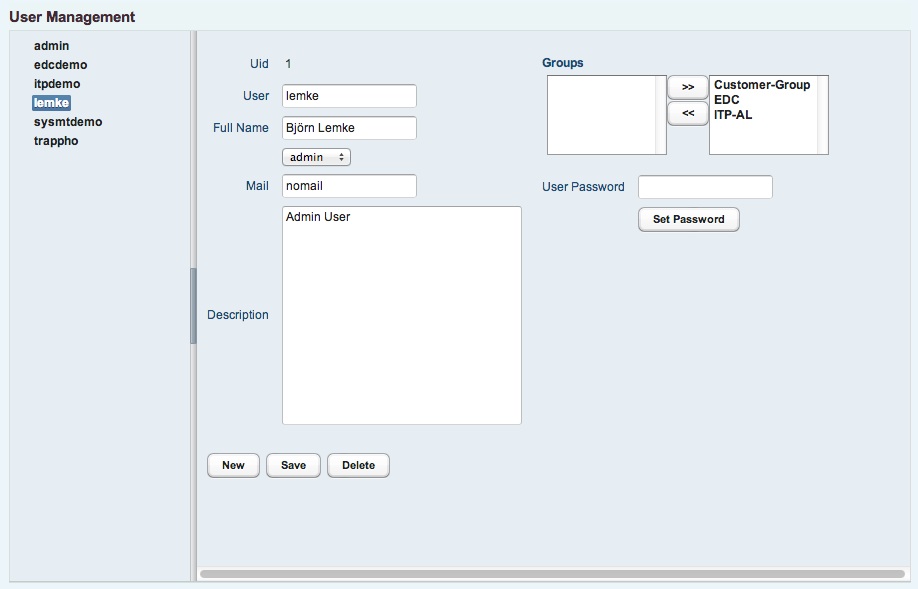
Task: Click the Mail input field
Action: click(x=350, y=186)
